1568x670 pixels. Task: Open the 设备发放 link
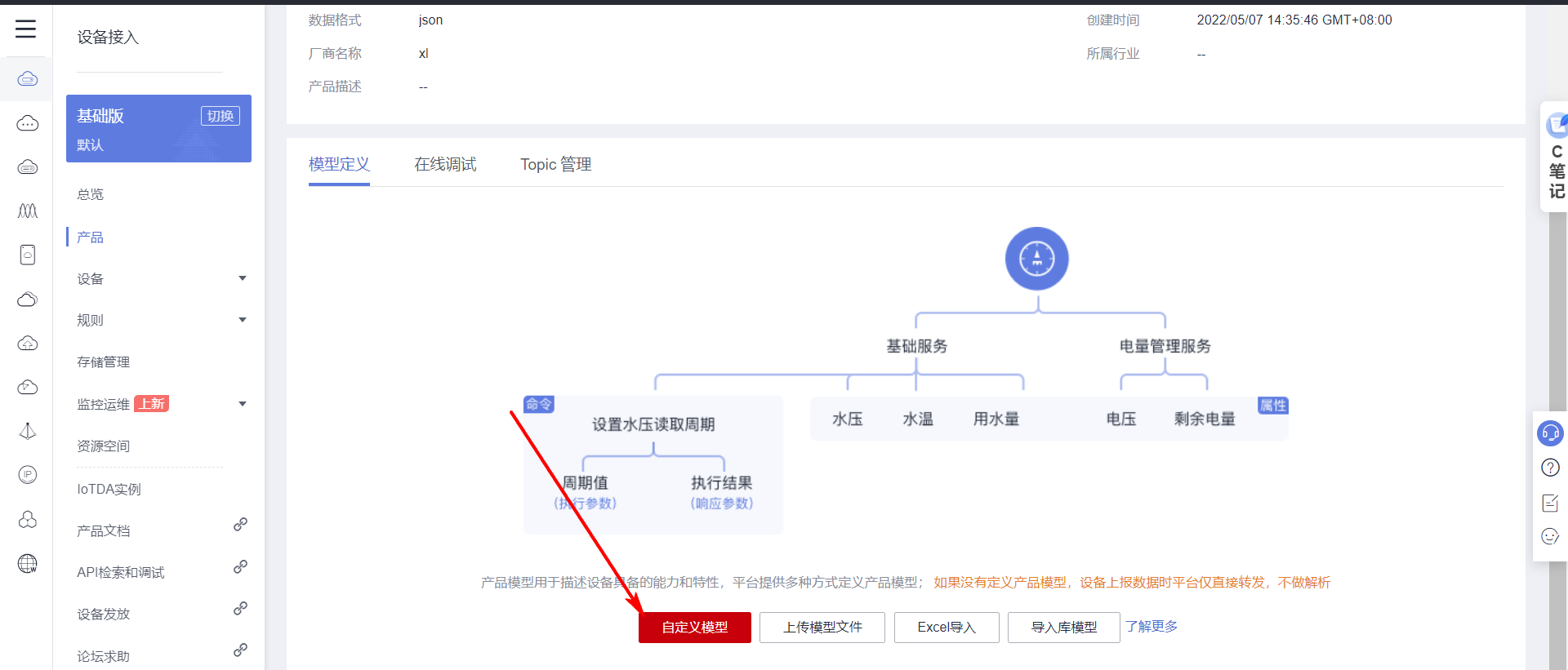104,615
